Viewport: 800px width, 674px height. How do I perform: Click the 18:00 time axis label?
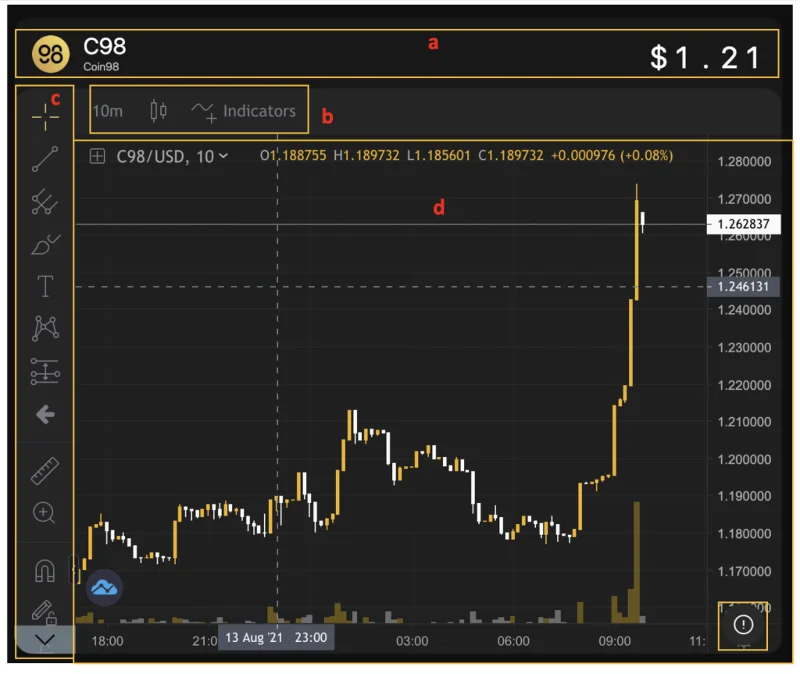(x=107, y=641)
